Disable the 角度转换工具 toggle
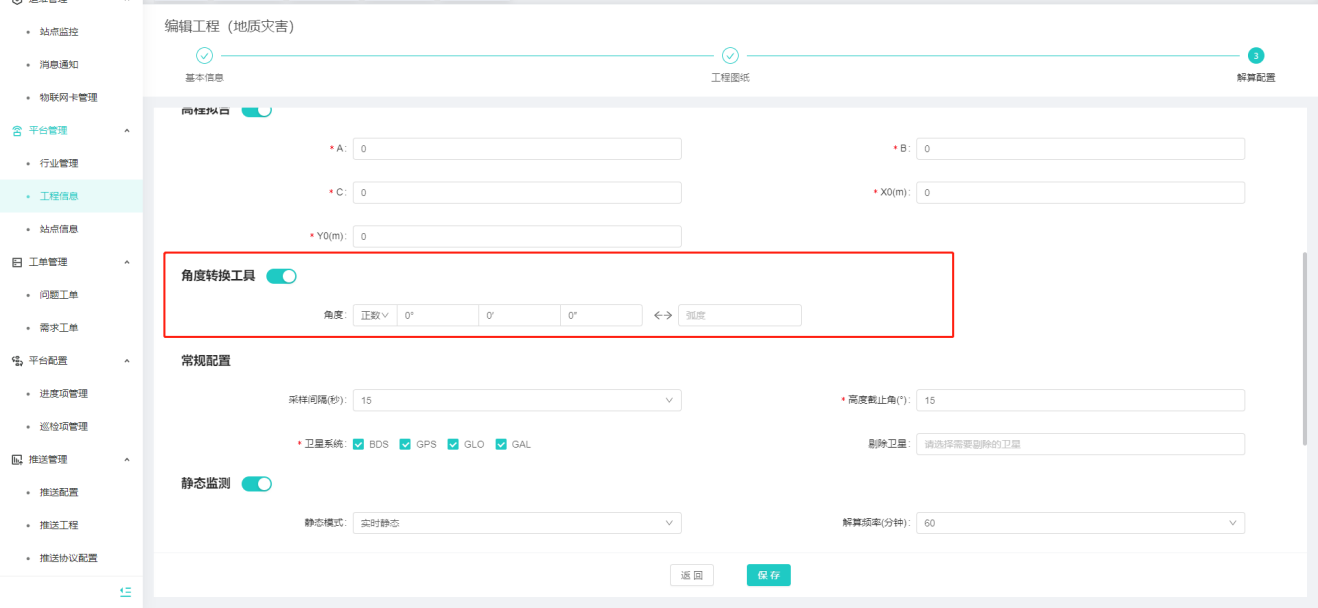The height and width of the screenshot is (608, 1318). click(x=281, y=277)
